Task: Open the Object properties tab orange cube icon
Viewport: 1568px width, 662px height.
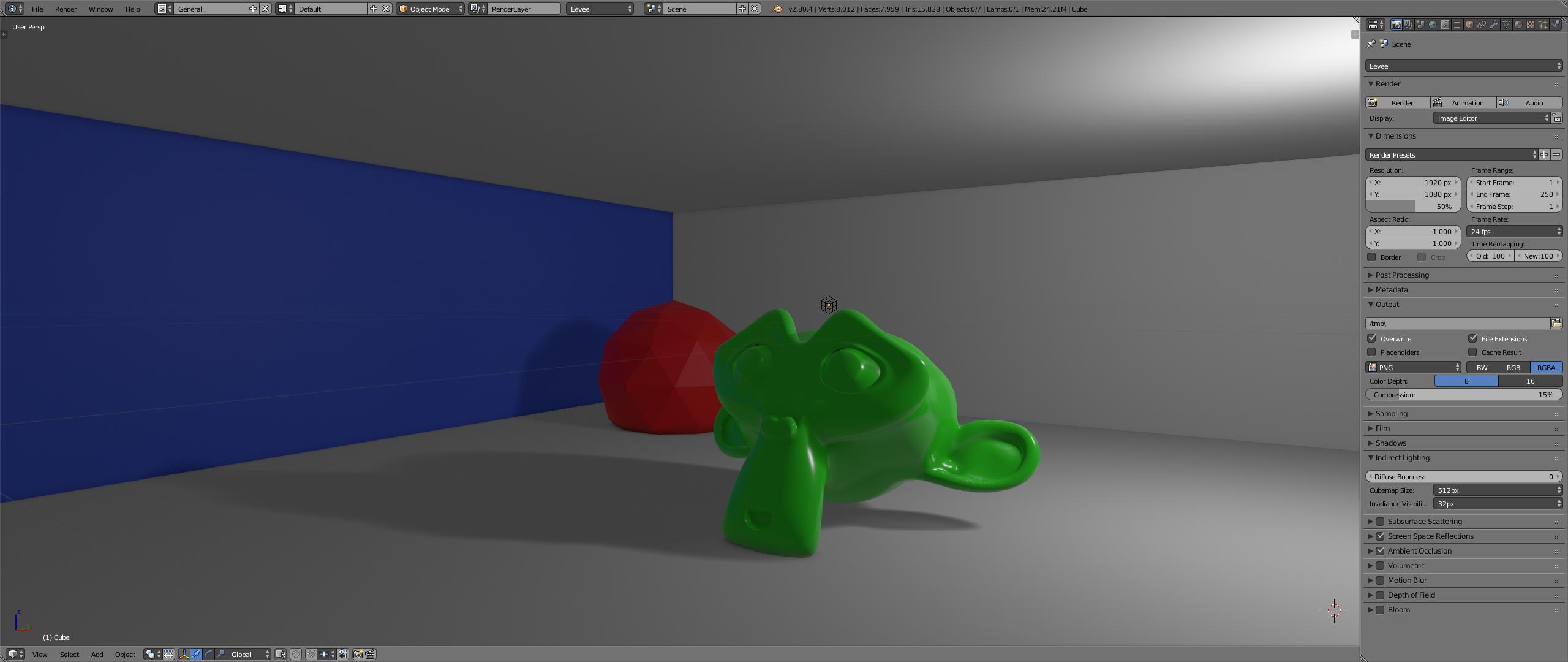Action: pyautogui.click(x=1469, y=25)
